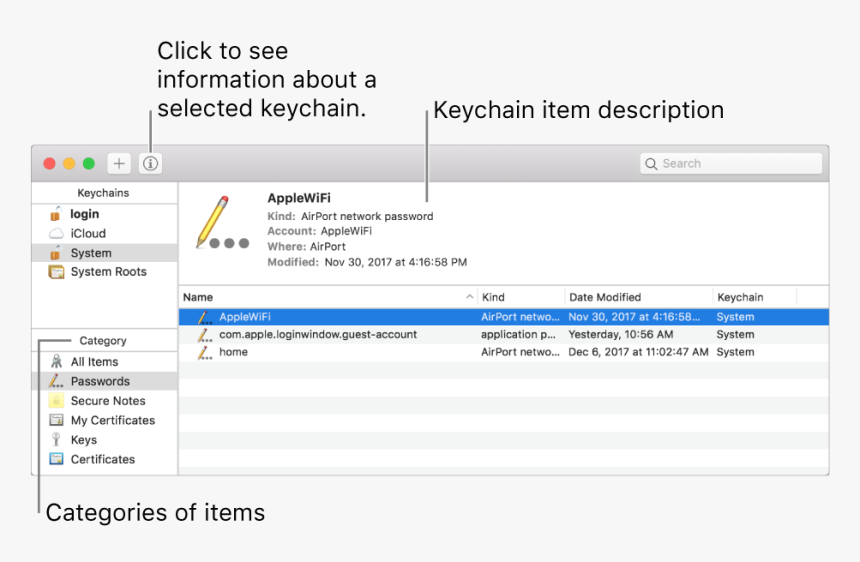The image size is (860, 562).
Task: Show the All Items category
Action: point(104,362)
